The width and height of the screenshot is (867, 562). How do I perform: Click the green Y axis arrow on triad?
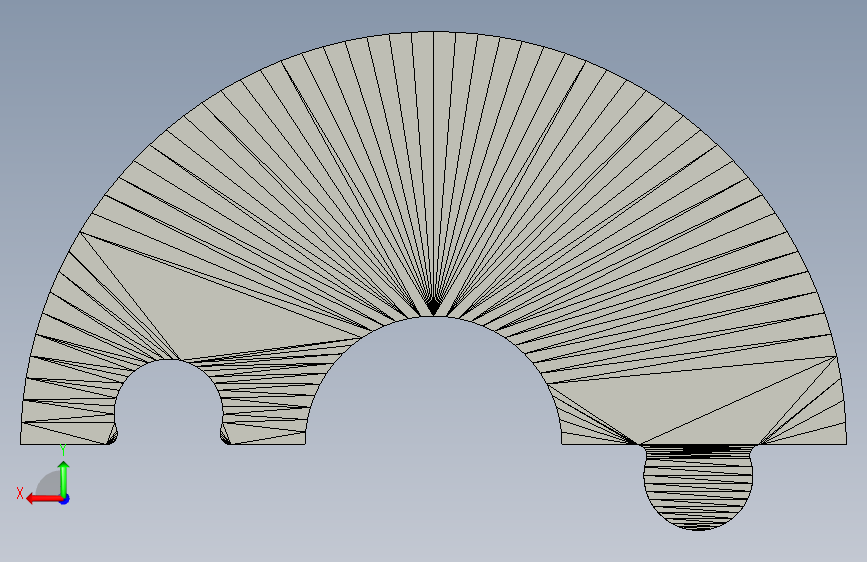[x=64, y=479]
